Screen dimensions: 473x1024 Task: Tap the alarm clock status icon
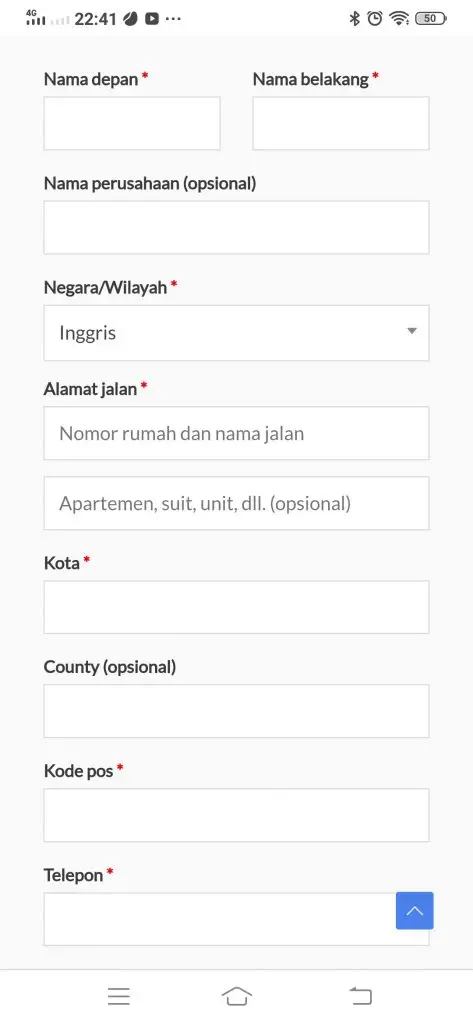coord(374,18)
